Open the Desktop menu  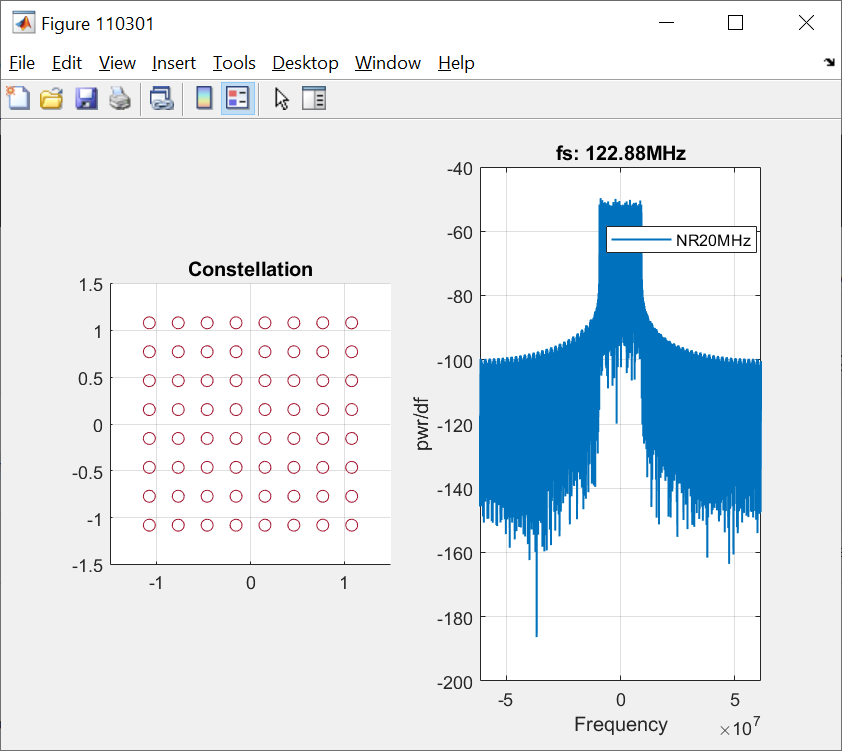(x=305, y=62)
